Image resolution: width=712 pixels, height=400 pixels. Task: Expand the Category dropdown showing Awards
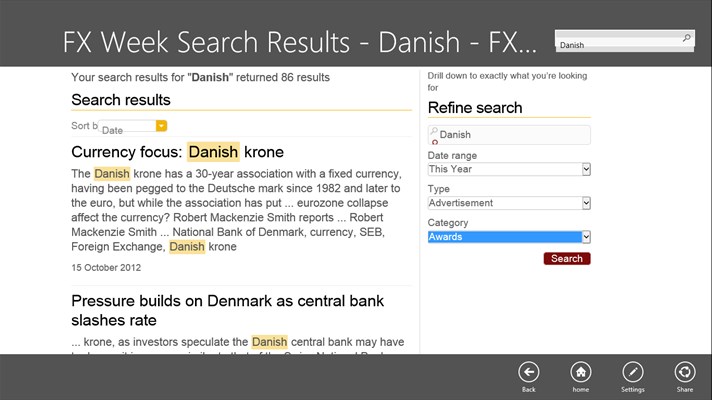[x=586, y=237]
